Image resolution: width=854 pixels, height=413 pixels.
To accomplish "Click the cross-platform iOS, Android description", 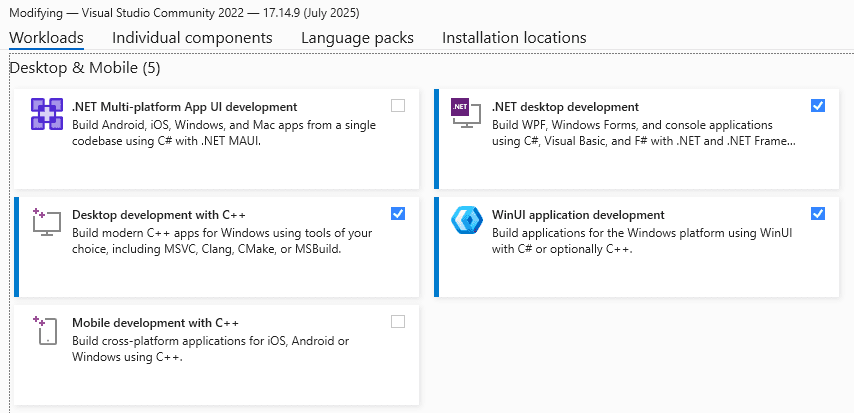I will [x=210, y=349].
